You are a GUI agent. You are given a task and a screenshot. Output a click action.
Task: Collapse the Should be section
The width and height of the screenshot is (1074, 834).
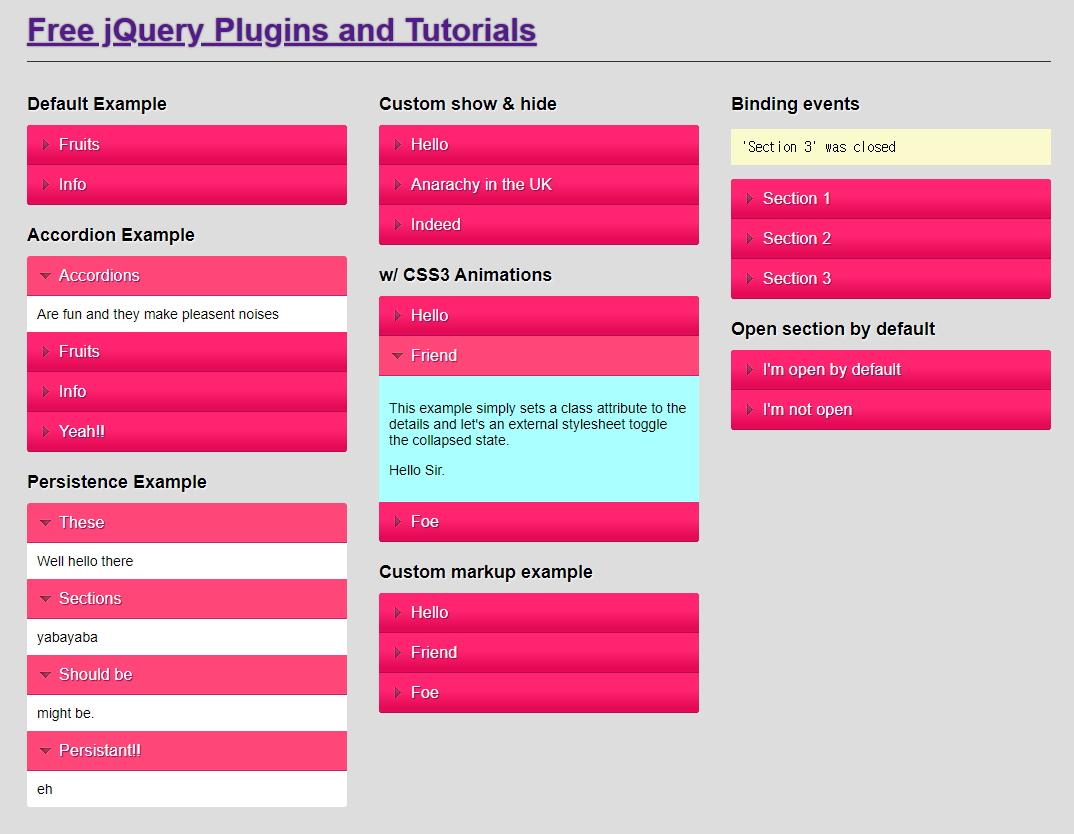(x=187, y=675)
